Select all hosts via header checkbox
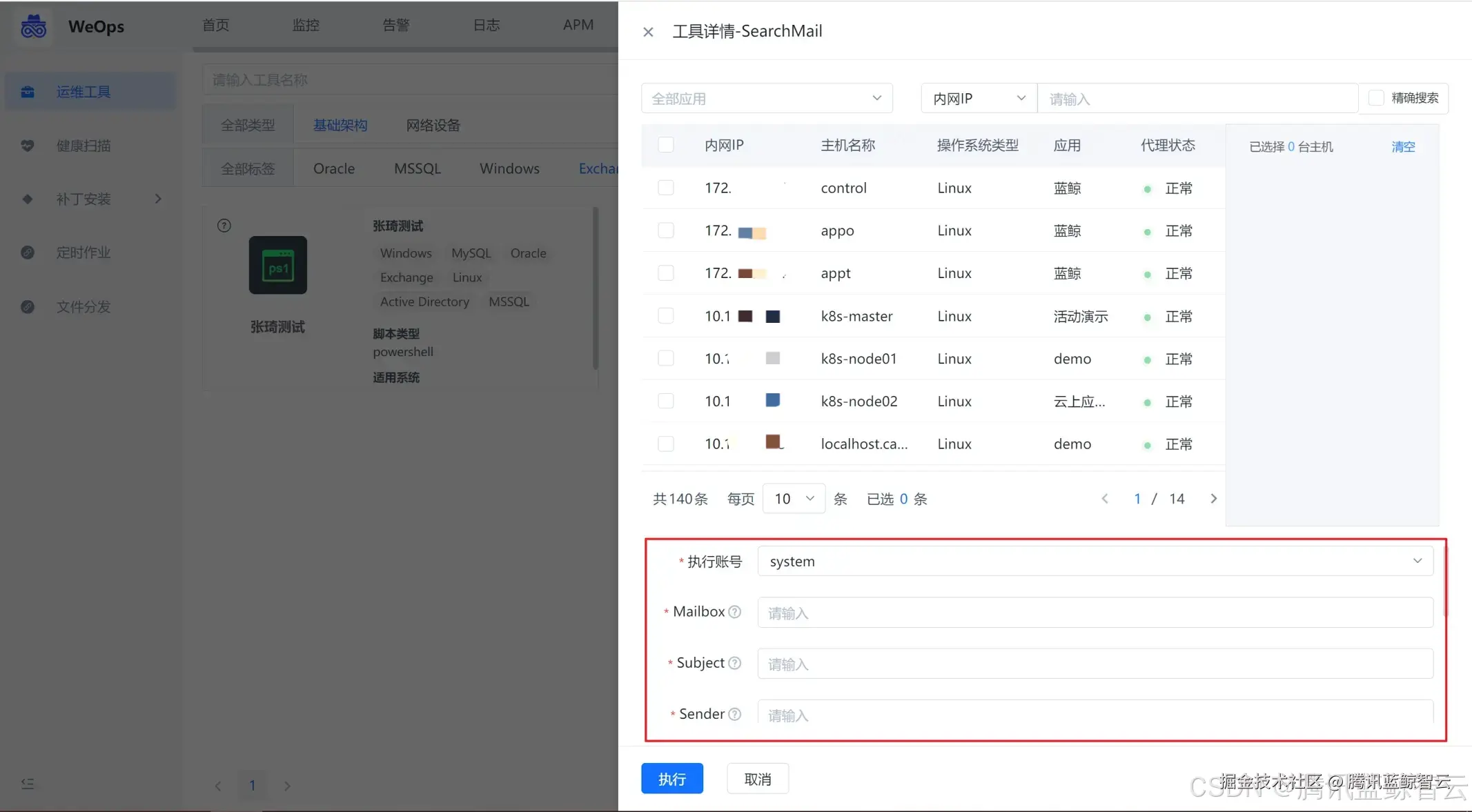This screenshot has height=812, width=1472. tap(665, 145)
